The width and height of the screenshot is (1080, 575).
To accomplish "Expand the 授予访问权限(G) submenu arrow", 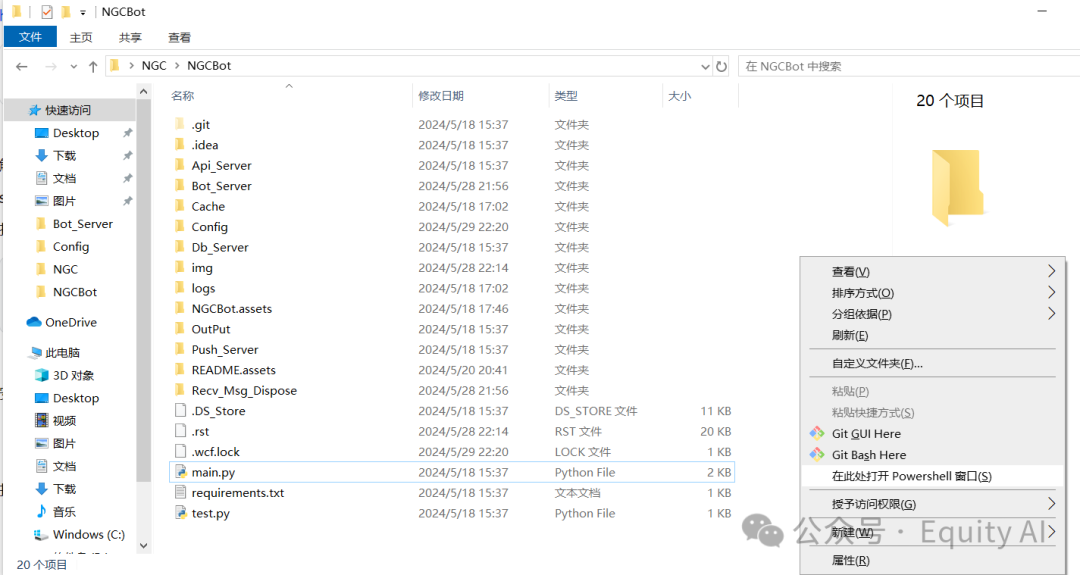I will pos(1051,503).
